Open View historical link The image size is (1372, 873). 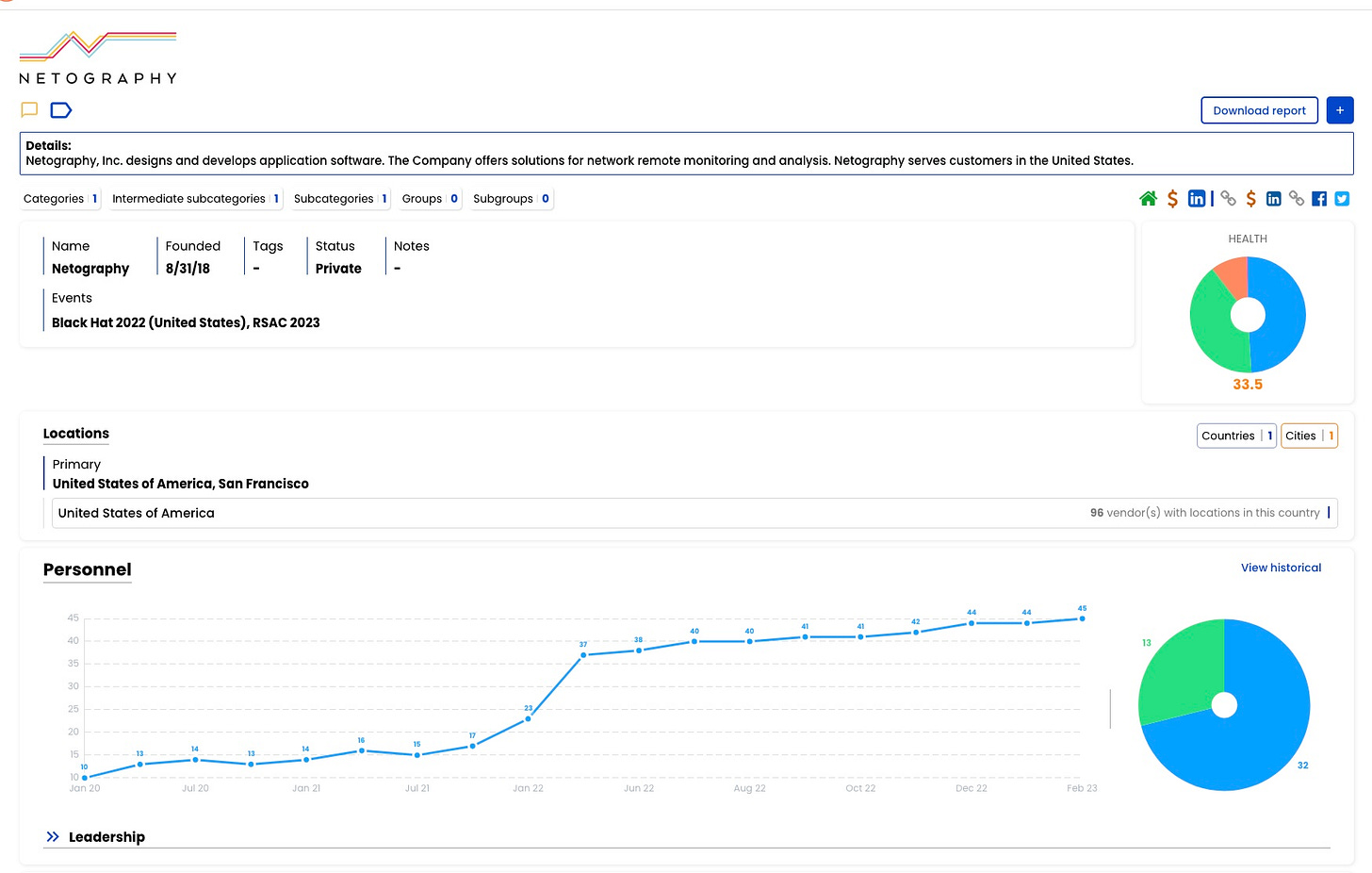point(1281,568)
